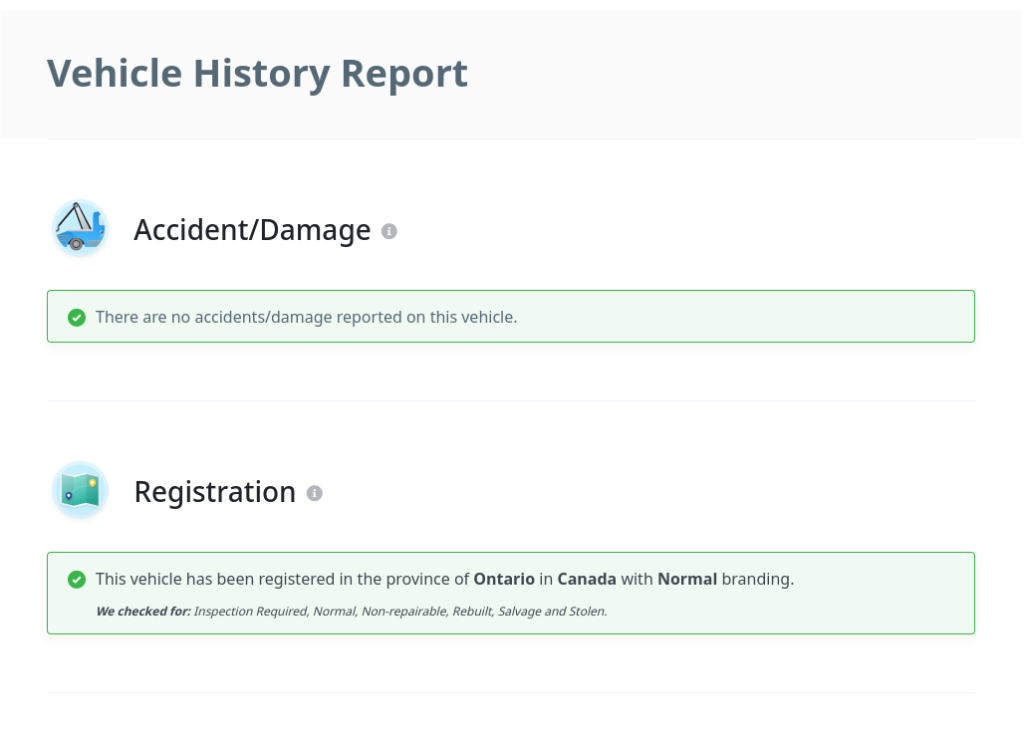Click the bold Ontario province text
The width and height of the screenshot is (1024, 747).
(504, 579)
